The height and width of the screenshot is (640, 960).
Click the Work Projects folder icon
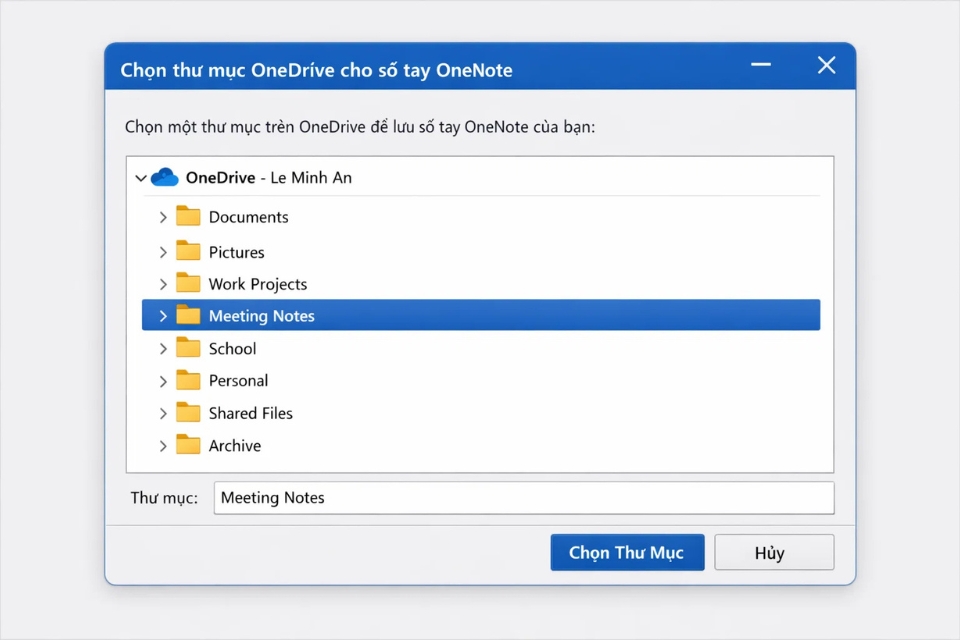point(190,283)
